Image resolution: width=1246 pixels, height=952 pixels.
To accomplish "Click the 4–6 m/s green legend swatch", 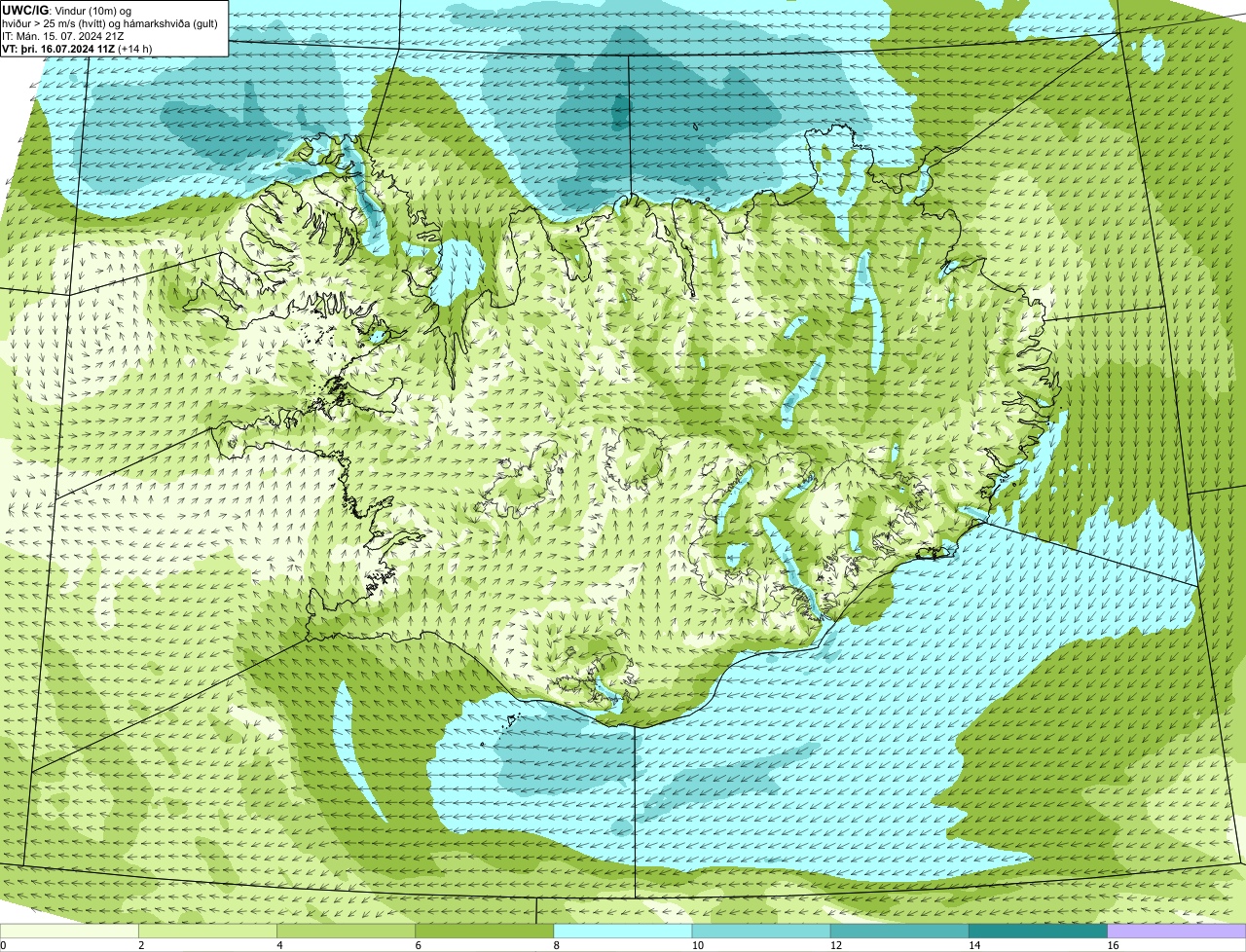I will (346, 932).
